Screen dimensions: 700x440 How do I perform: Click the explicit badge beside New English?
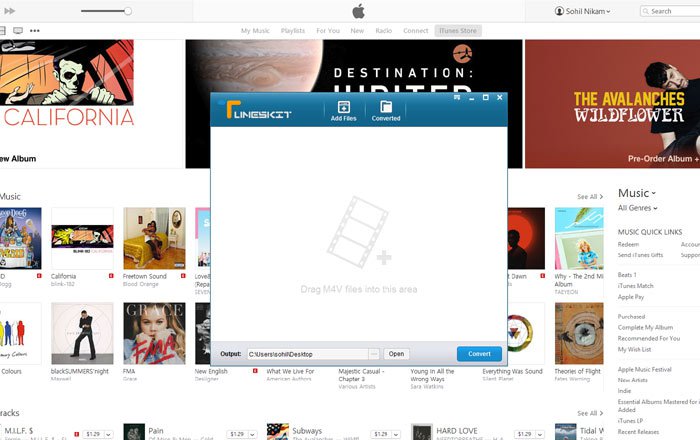point(255,371)
